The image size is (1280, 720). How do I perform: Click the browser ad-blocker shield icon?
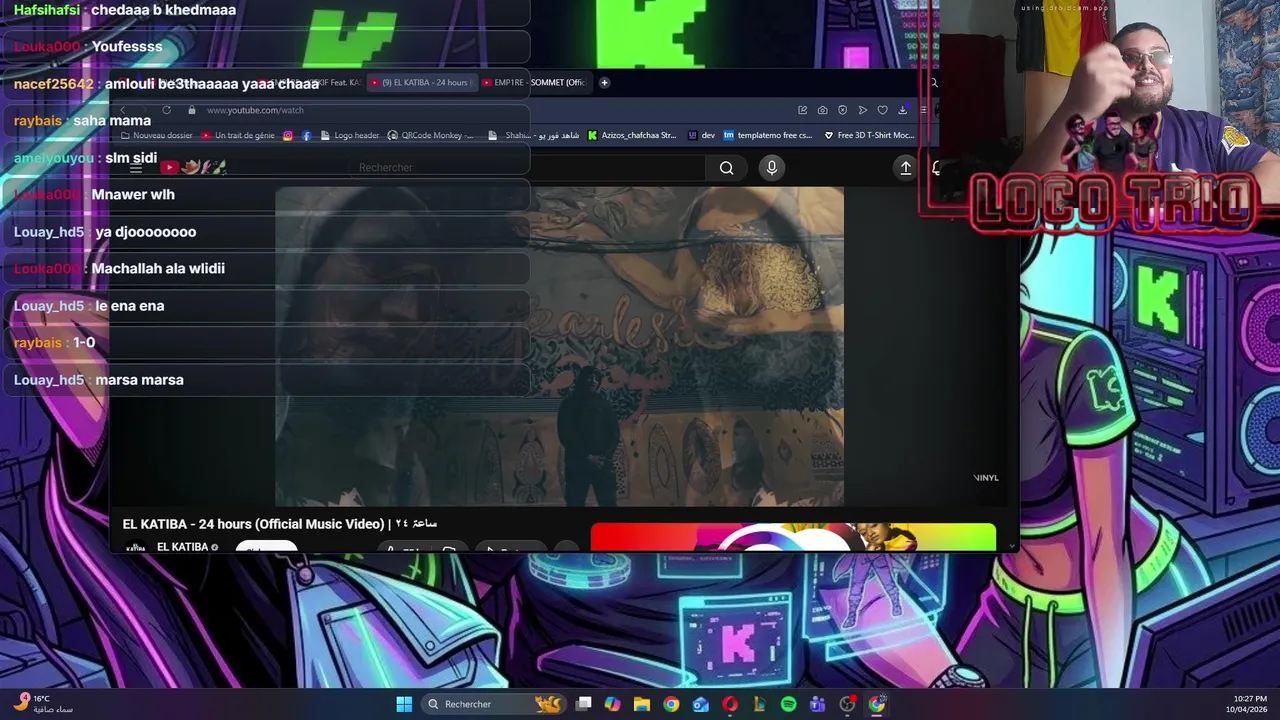pos(842,110)
